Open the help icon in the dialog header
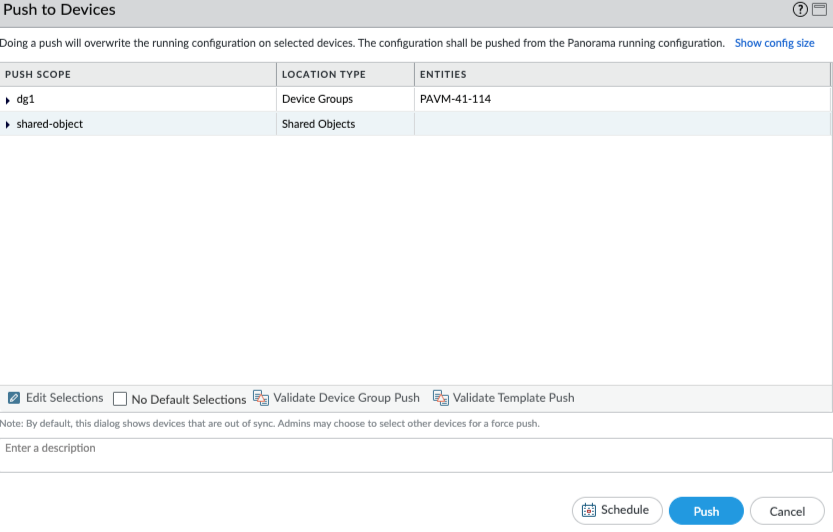The width and height of the screenshot is (833, 532). (x=799, y=10)
